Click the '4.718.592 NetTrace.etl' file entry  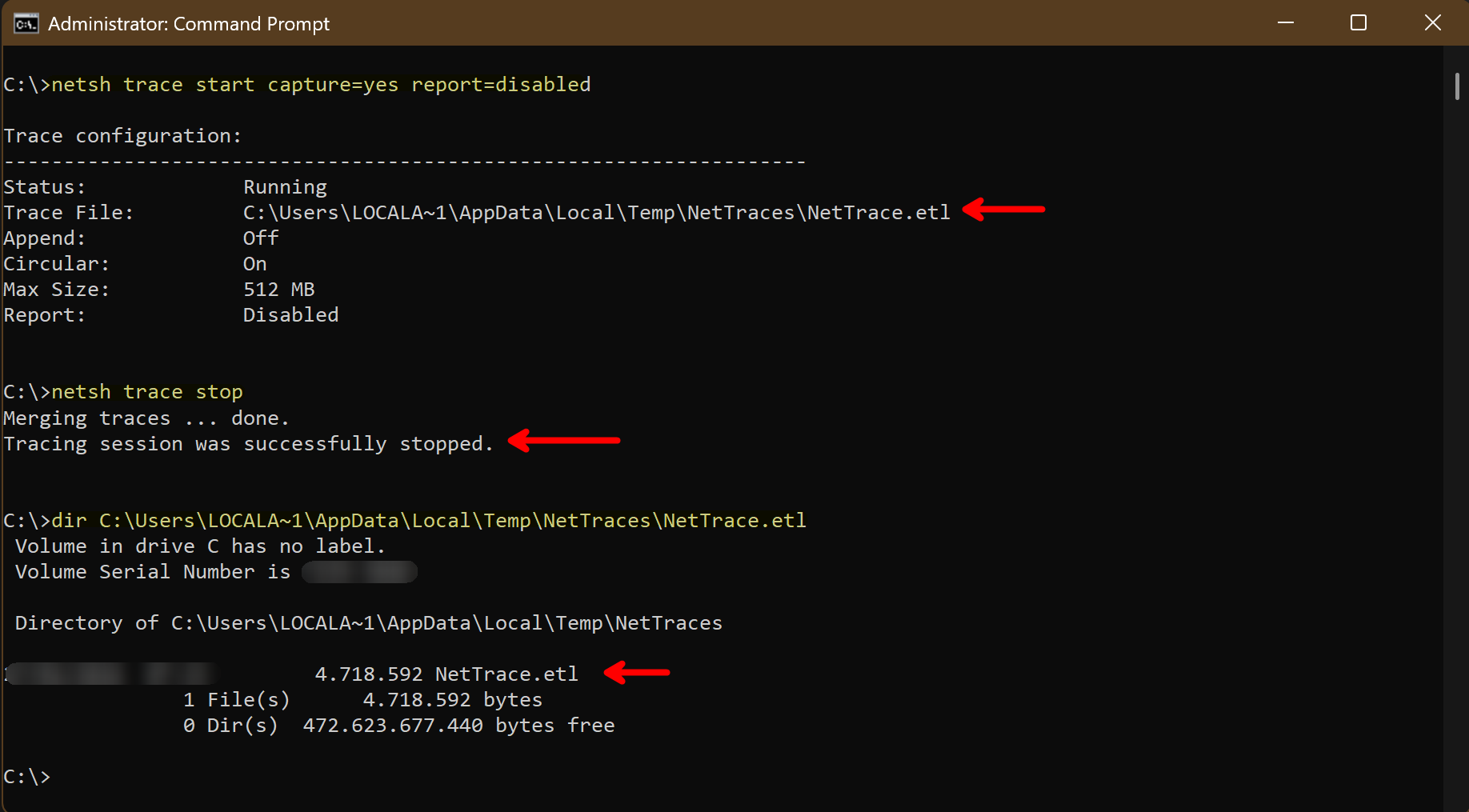(x=446, y=674)
